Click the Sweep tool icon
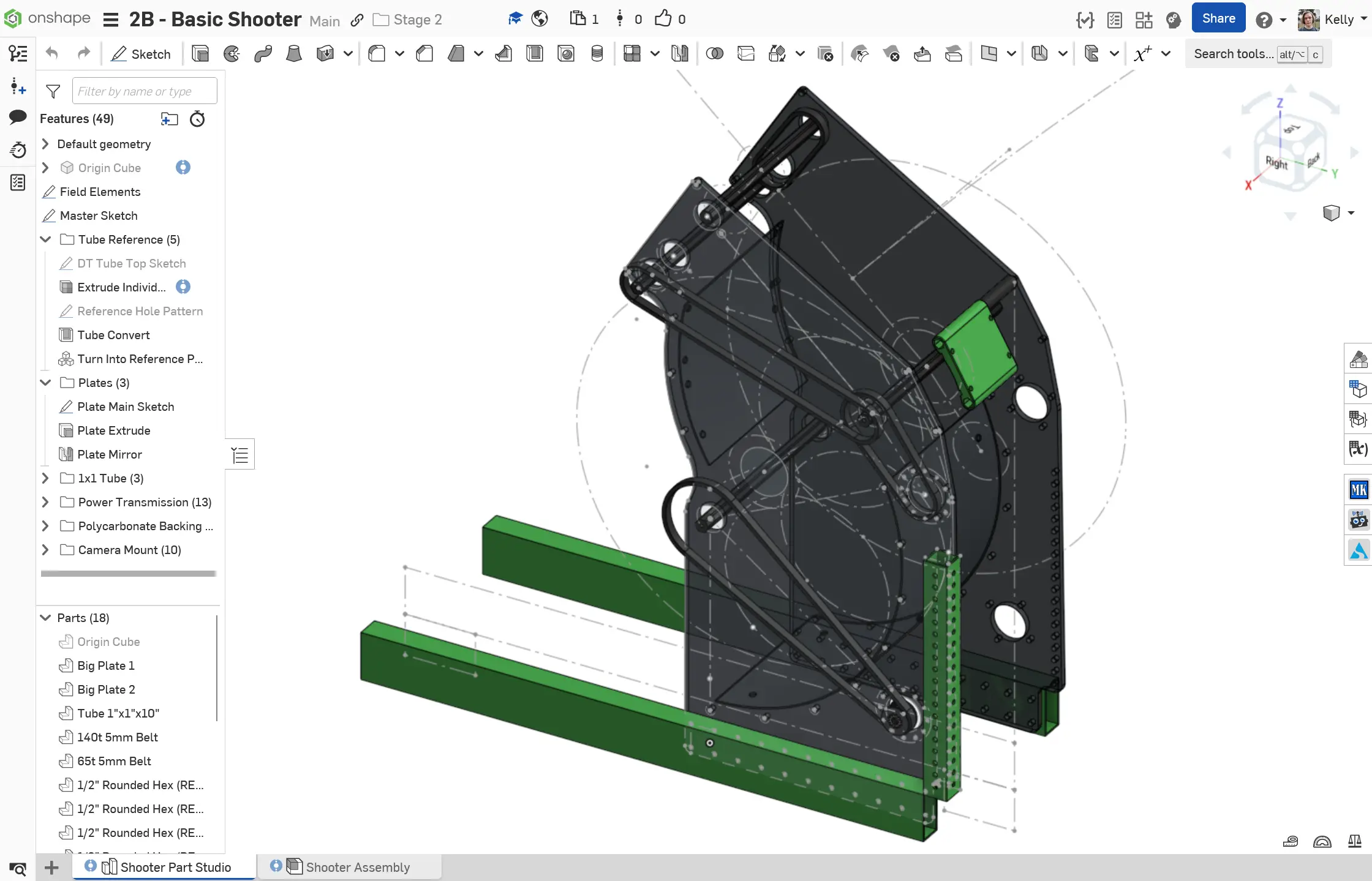 point(263,54)
